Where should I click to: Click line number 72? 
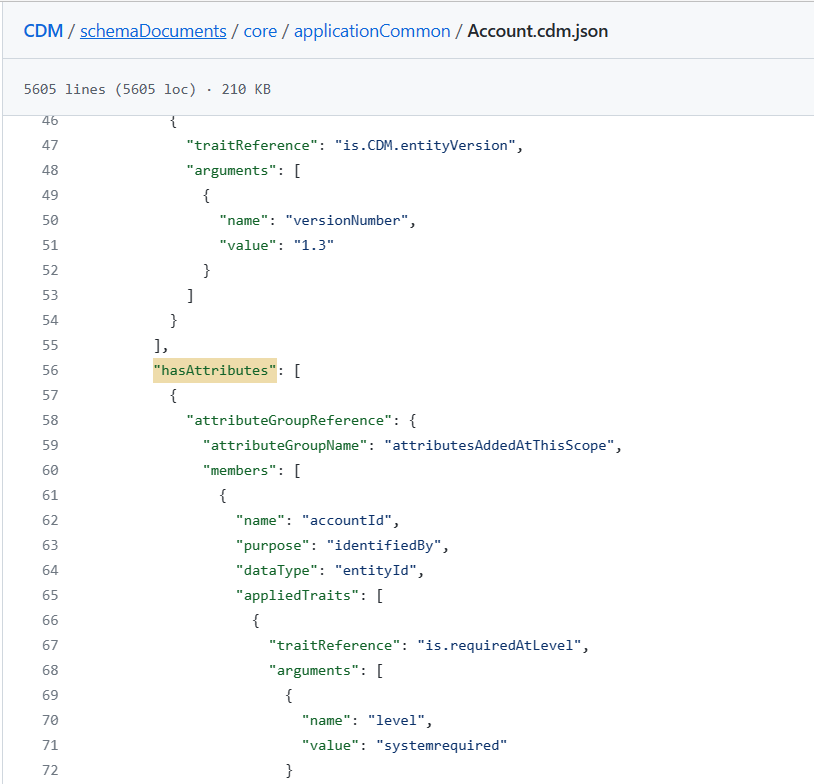point(50,770)
